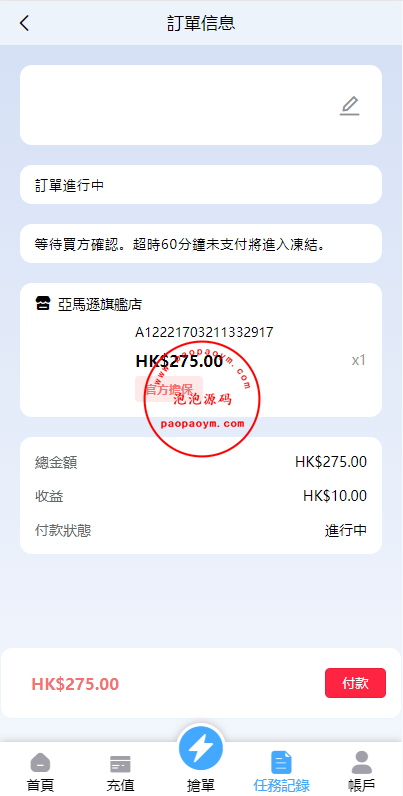This screenshot has height=796, width=403.
Task: Click order number A12221703211332917
Action: [204, 333]
